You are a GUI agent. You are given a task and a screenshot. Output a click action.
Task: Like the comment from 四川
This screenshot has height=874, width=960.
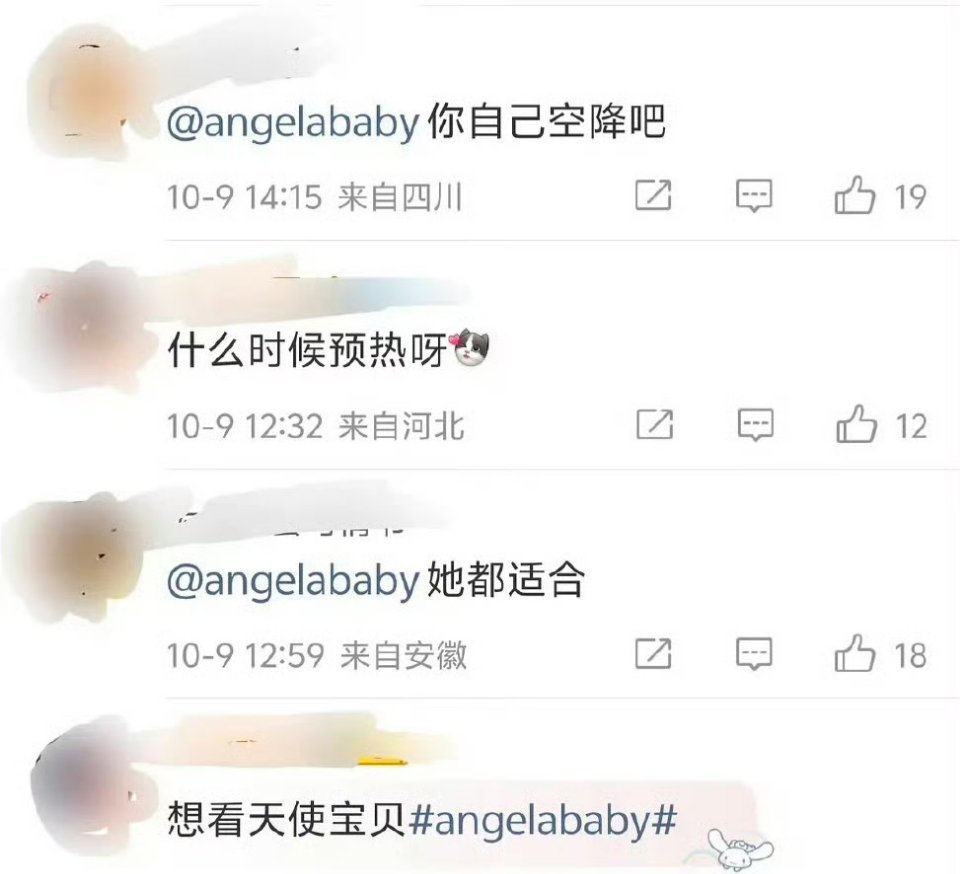coord(854,195)
